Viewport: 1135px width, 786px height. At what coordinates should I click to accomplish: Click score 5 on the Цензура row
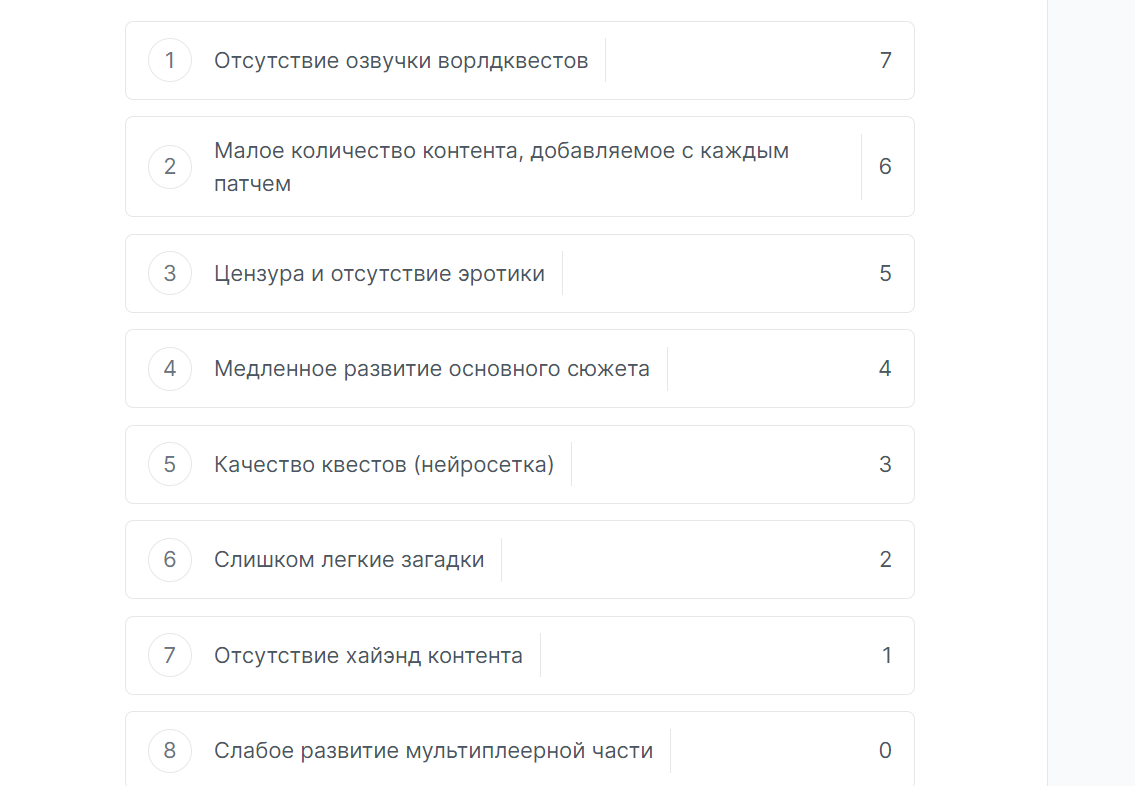[x=885, y=274]
